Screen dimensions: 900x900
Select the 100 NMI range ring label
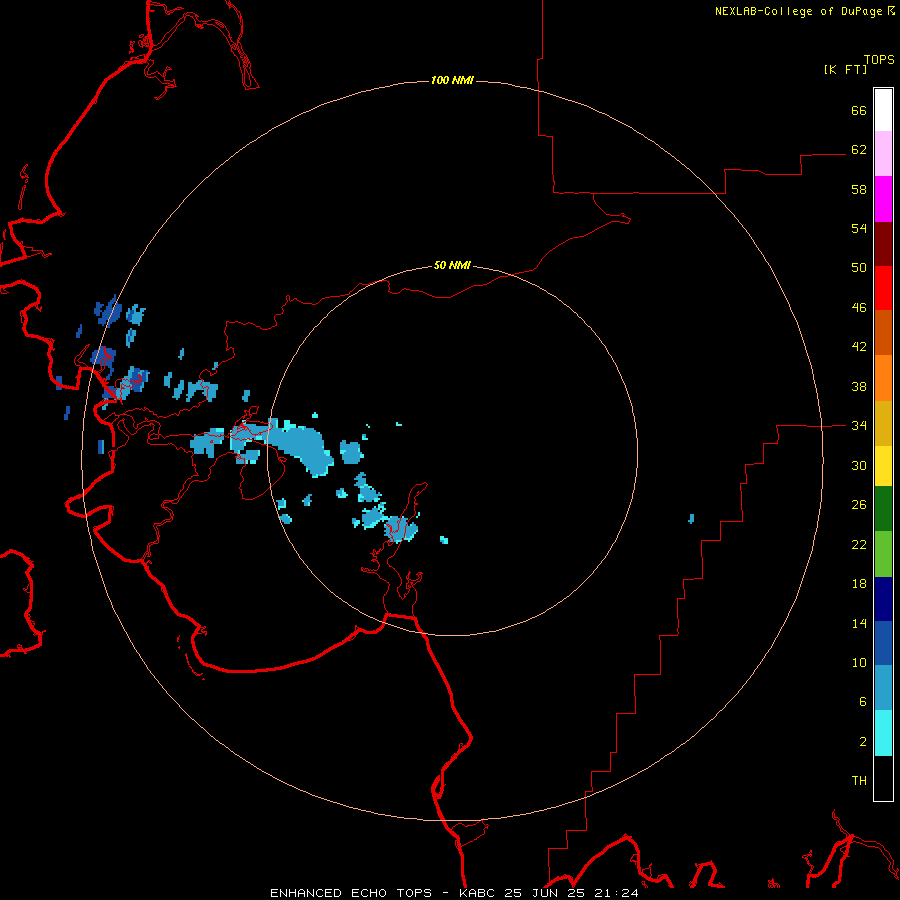pyautogui.click(x=452, y=80)
